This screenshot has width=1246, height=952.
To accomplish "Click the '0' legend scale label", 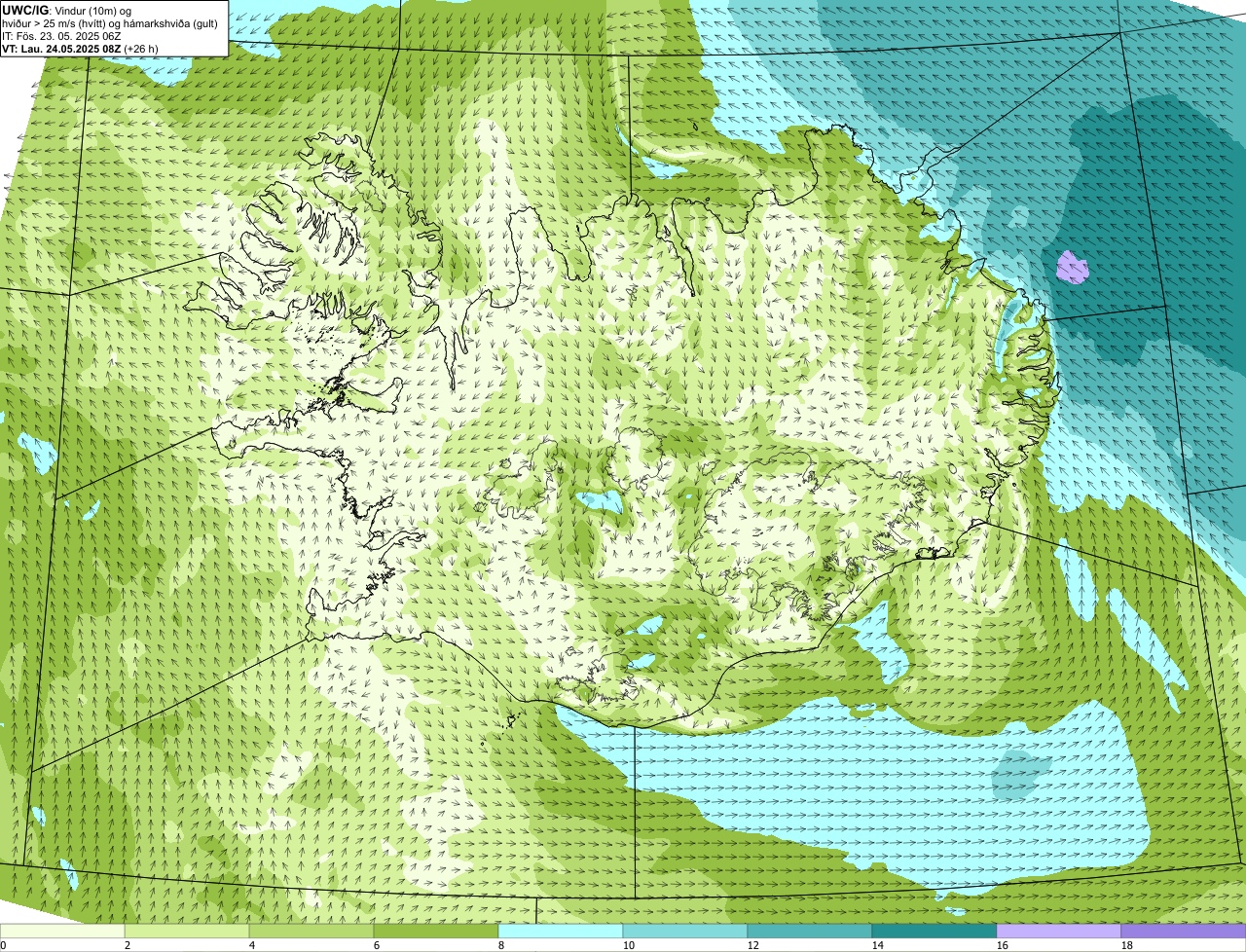I will click(3, 945).
